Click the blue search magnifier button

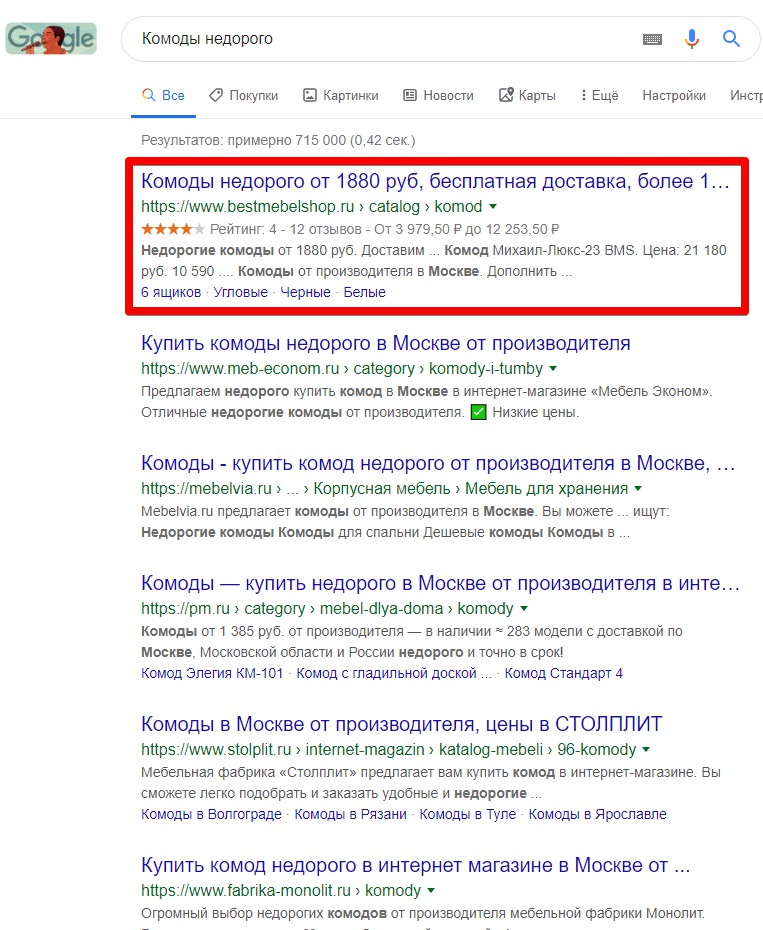click(x=731, y=39)
